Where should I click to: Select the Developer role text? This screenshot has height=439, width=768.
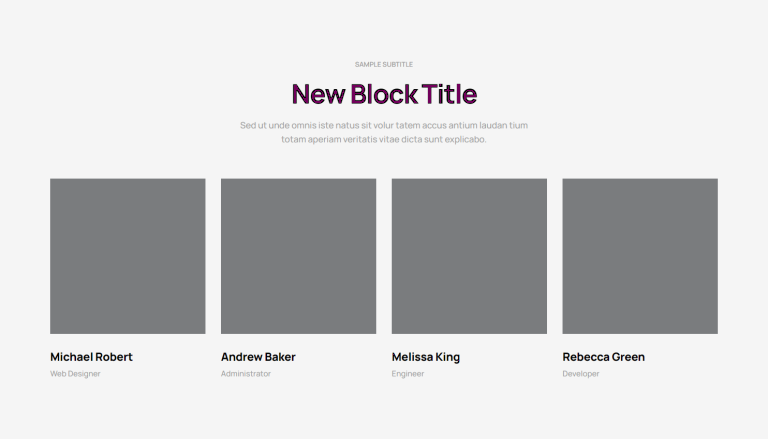point(580,373)
